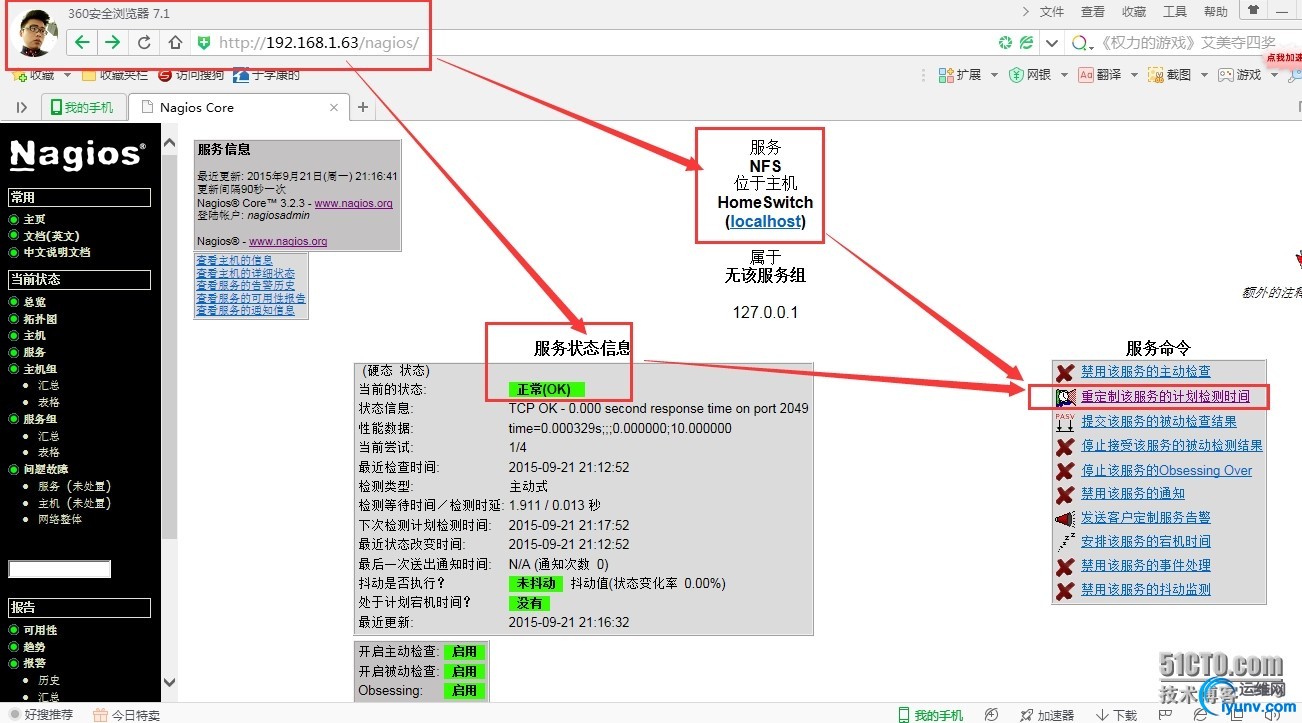Open the 收藏 menu in the menu bar
This screenshot has width=1302, height=723.
[x=1134, y=11]
